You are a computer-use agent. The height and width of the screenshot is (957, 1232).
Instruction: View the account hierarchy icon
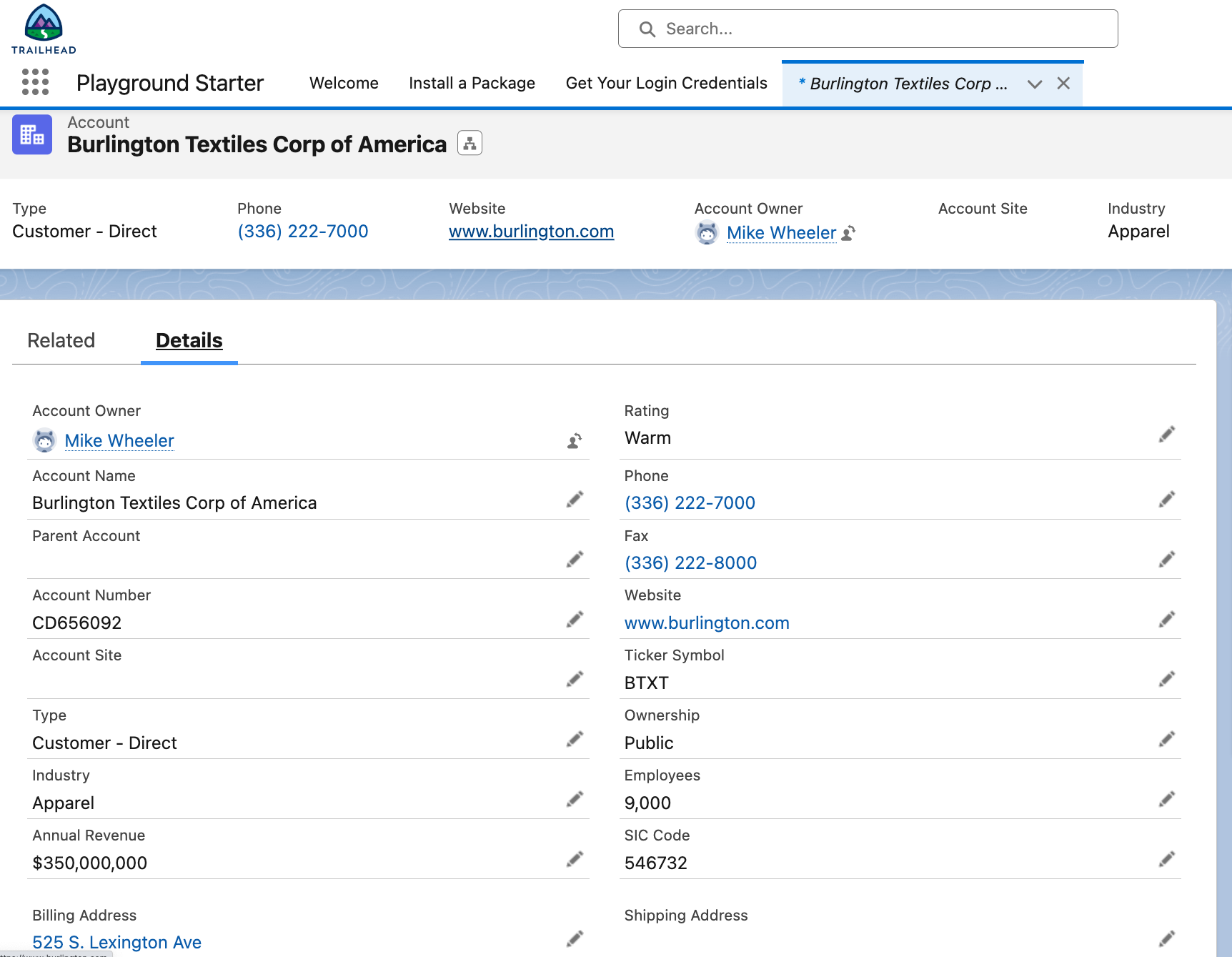coord(470,144)
